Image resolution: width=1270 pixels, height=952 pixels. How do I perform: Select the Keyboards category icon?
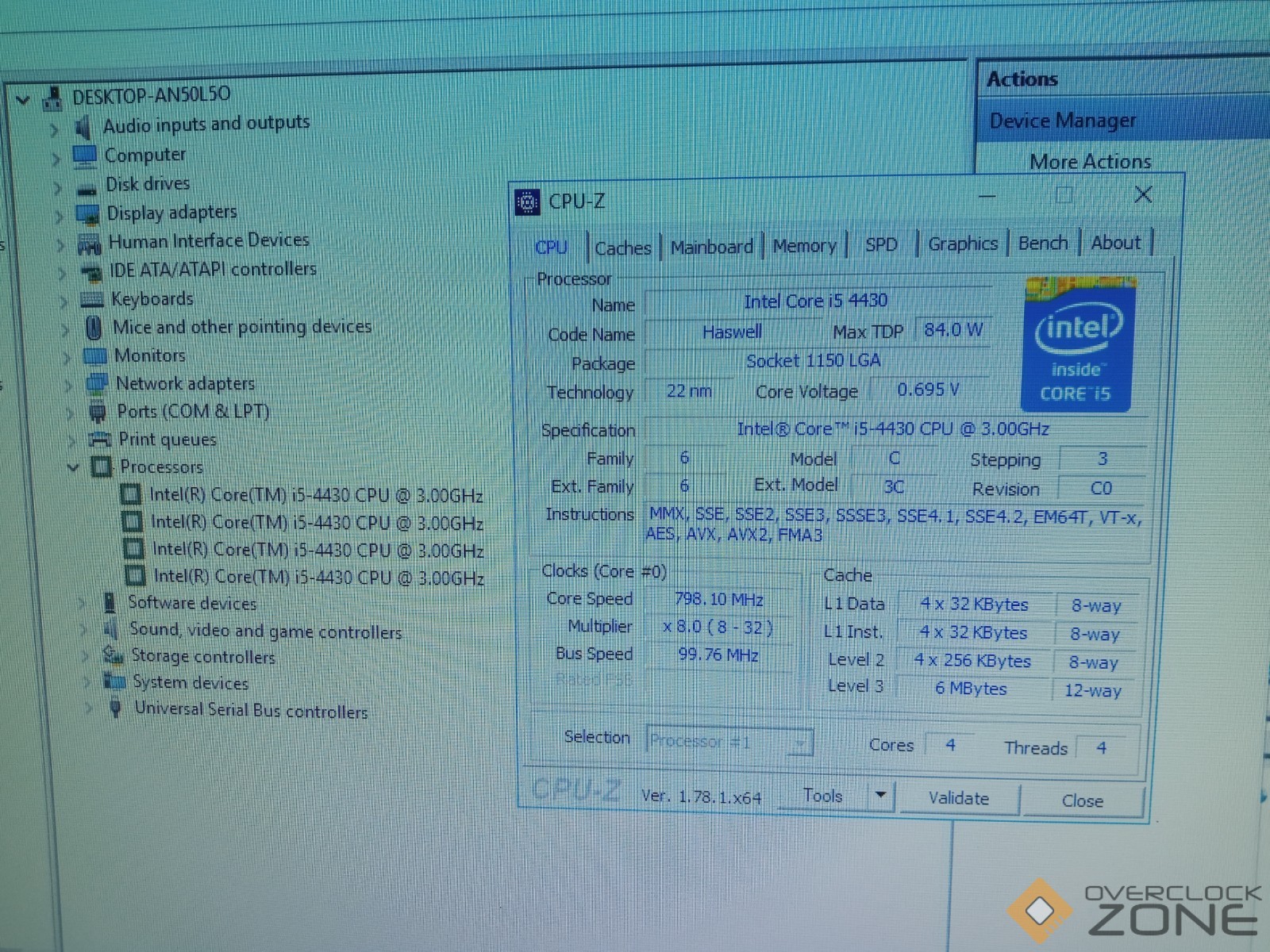click(x=92, y=300)
